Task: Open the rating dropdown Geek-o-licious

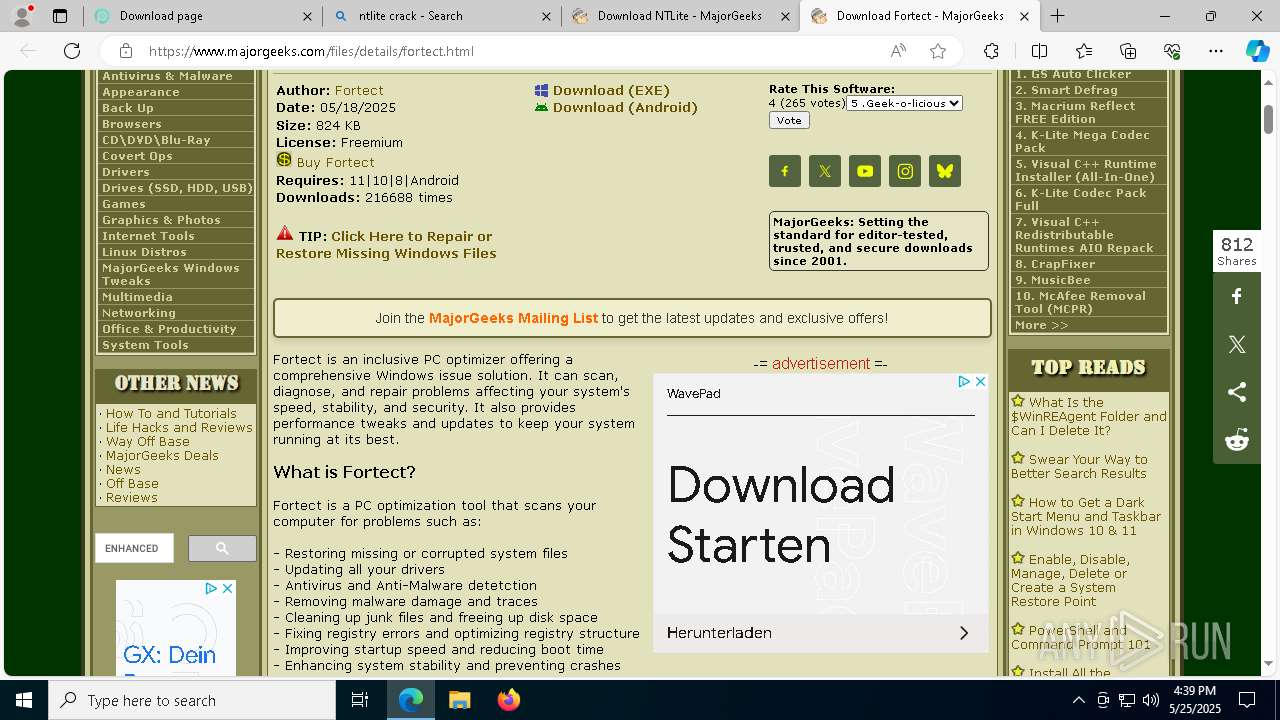Action: click(904, 103)
